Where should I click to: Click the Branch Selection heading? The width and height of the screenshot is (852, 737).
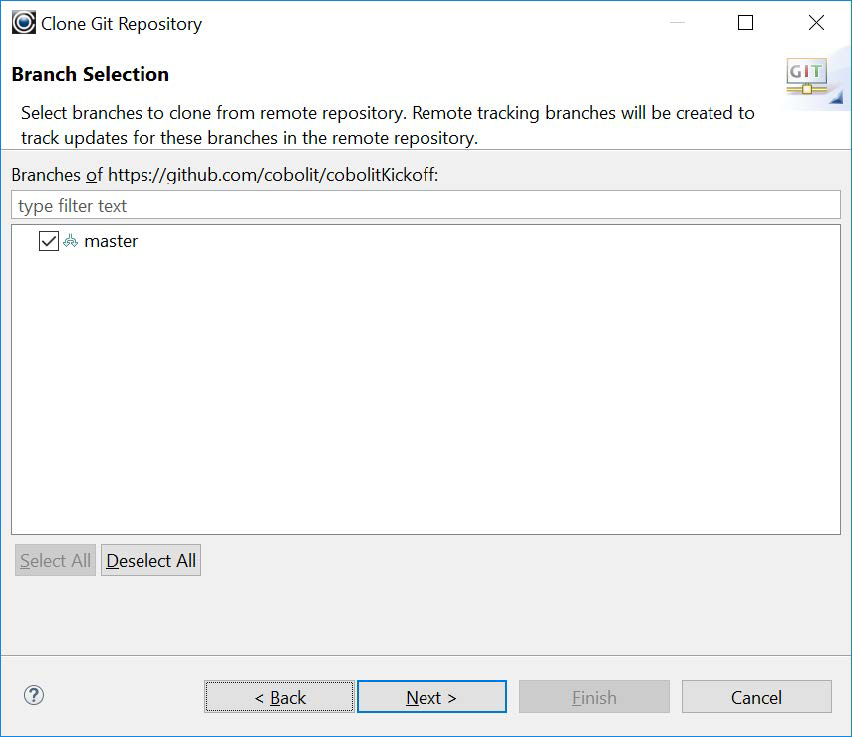coord(90,74)
